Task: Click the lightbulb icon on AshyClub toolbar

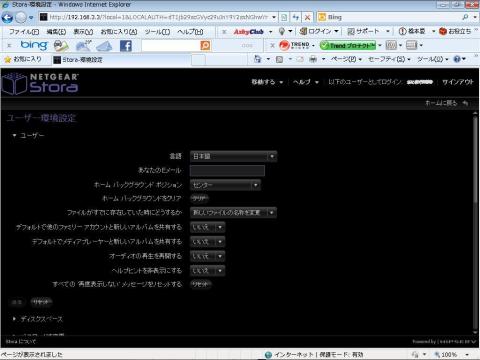Action: coord(282,31)
